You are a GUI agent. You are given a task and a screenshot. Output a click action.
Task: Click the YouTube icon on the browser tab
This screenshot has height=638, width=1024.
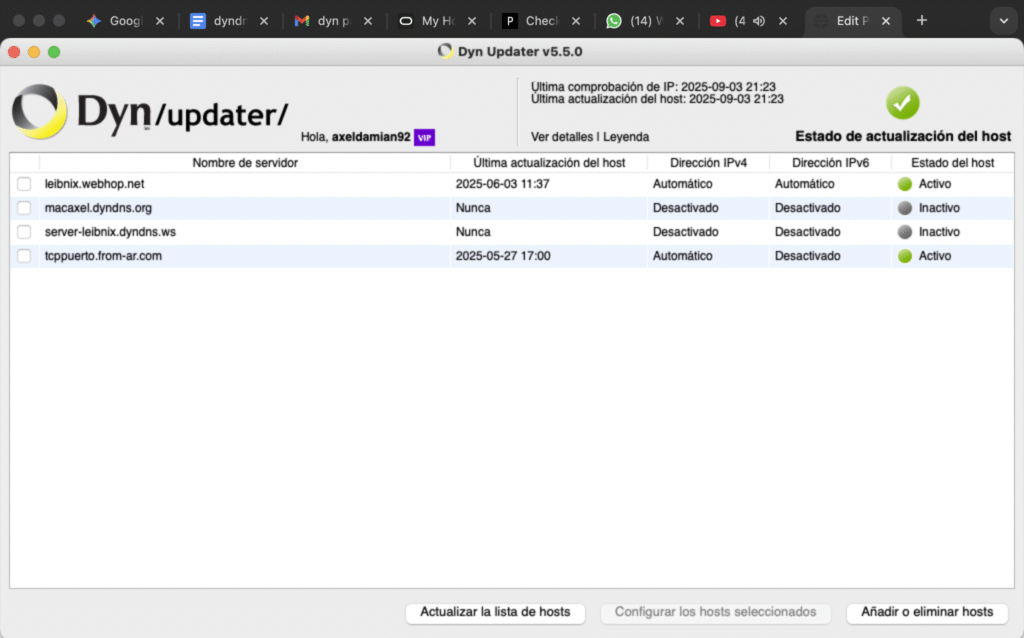[x=718, y=21]
